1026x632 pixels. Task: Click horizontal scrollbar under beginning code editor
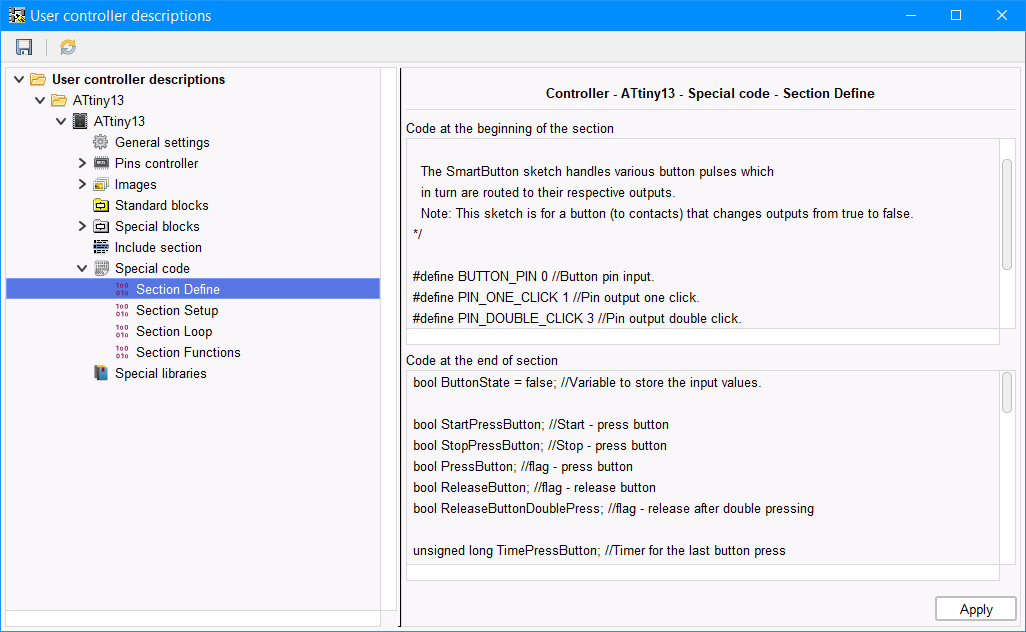pyautogui.click(x=703, y=336)
